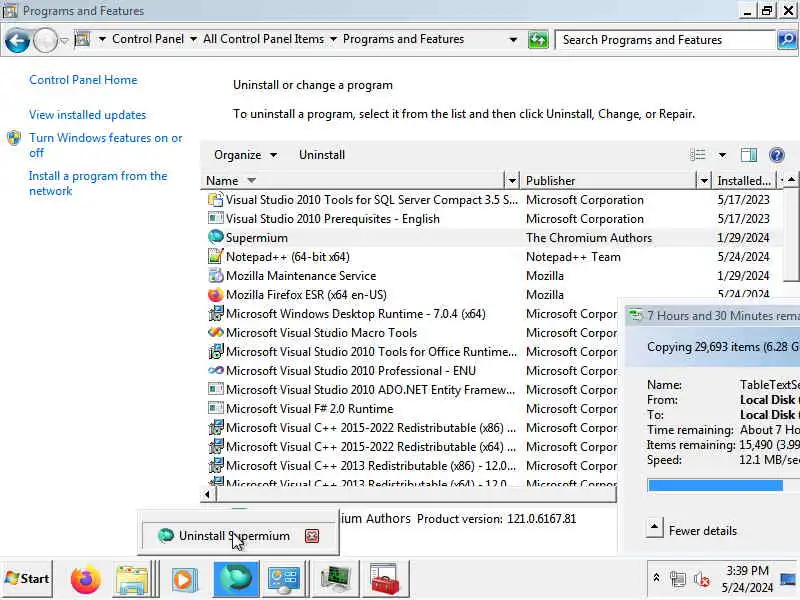Screen dimensions: 800x600
Task: Expand dropdown arrow before Control Panel breadcrumb
Action: click(102, 39)
